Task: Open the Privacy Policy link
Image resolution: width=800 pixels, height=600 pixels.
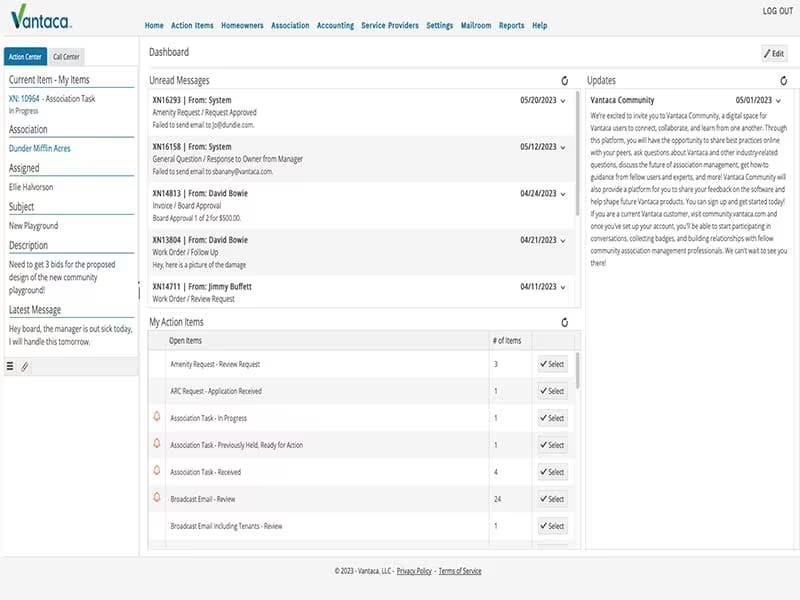Action: [x=414, y=571]
